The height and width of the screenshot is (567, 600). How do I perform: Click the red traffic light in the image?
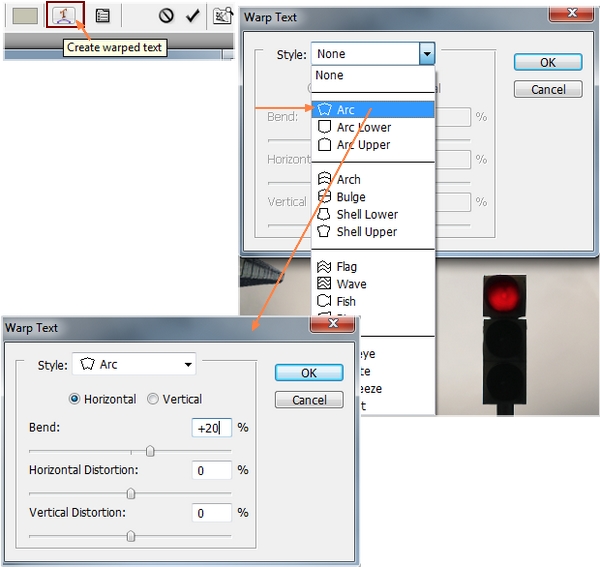(x=504, y=295)
